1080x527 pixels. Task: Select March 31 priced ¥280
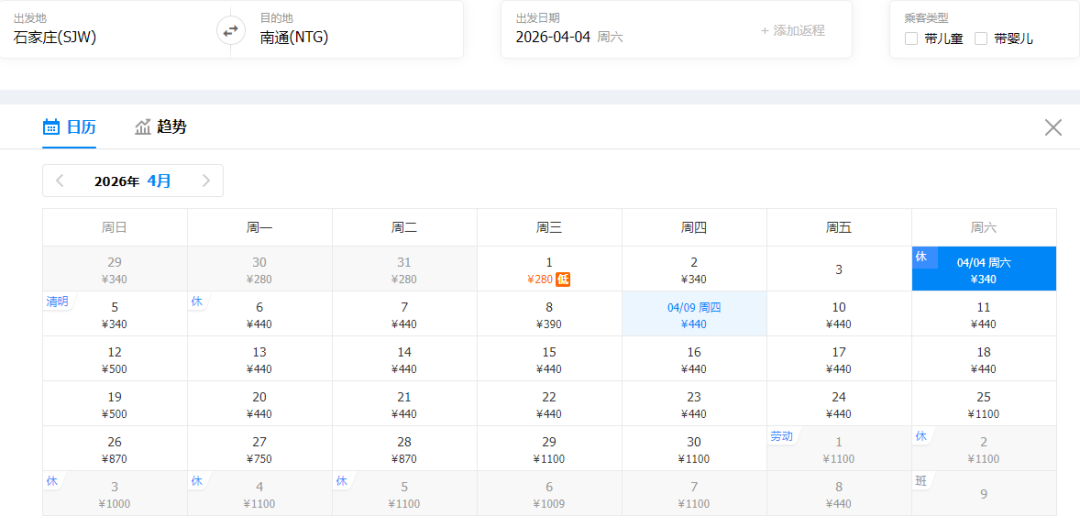tap(404, 269)
